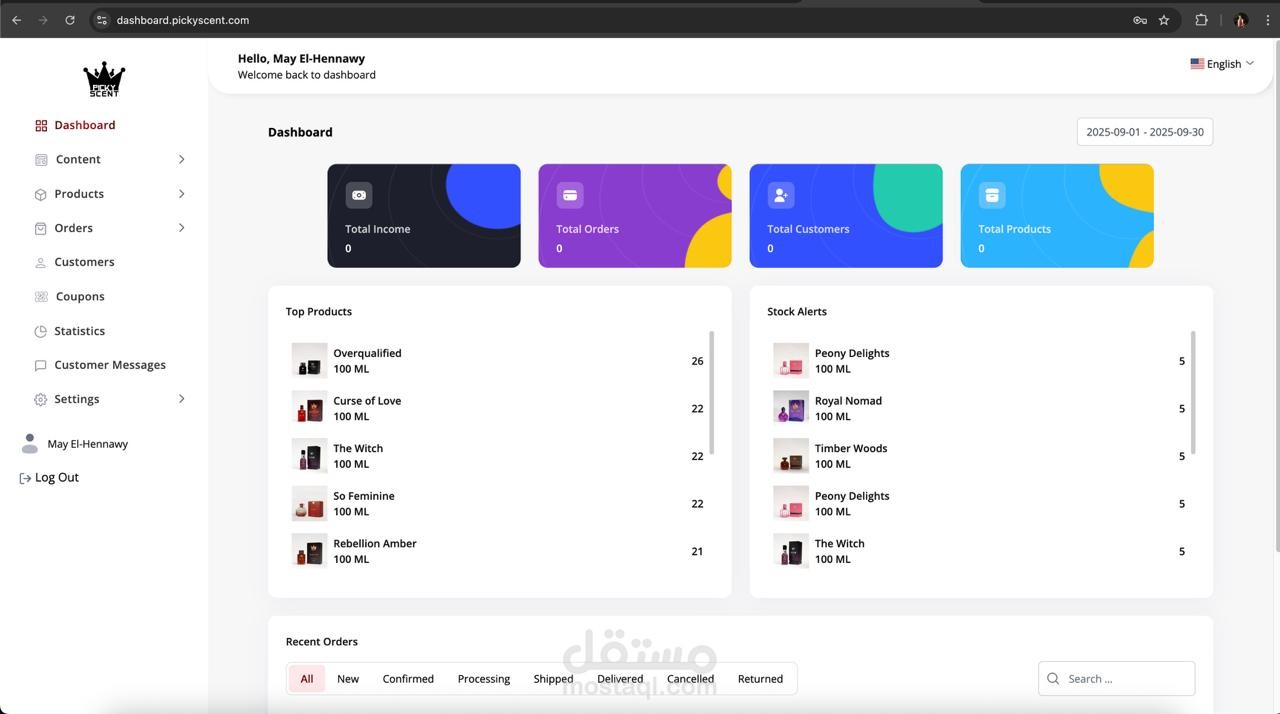Click The Witch thumbnail in Stock Alerts
This screenshot has width=1280, height=714.
[x=791, y=551]
